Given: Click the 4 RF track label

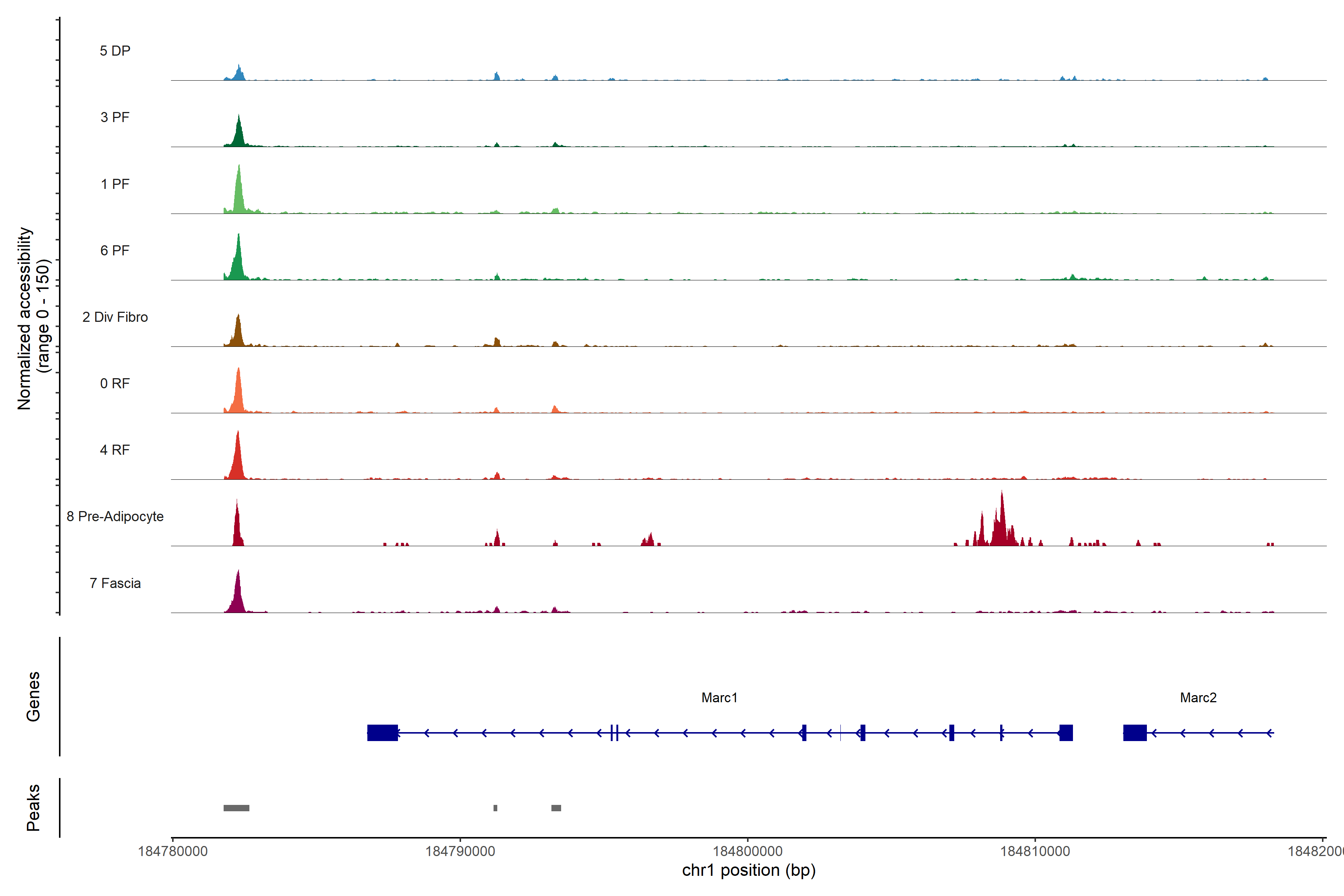Looking at the screenshot, I should click(115, 450).
